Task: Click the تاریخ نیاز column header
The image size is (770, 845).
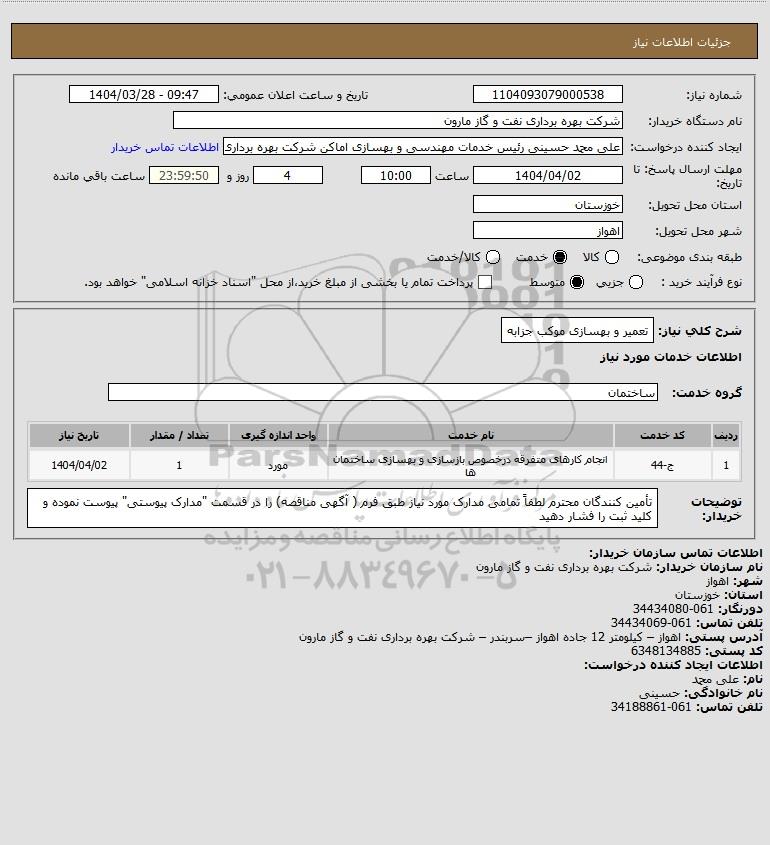Action: point(79,435)
